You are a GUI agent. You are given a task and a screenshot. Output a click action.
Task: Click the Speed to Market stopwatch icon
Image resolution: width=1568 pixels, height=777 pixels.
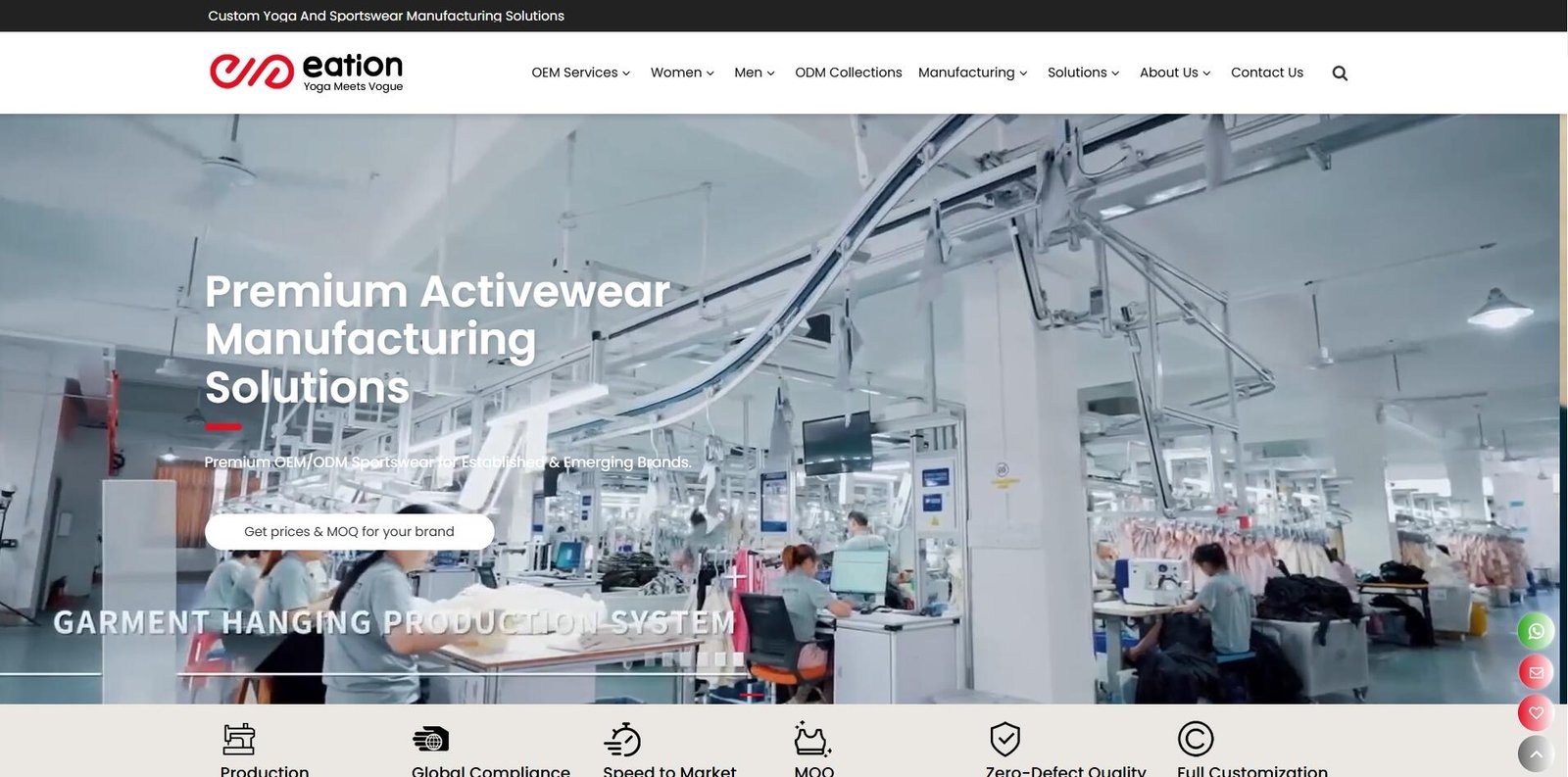click(x=622, y=740)
